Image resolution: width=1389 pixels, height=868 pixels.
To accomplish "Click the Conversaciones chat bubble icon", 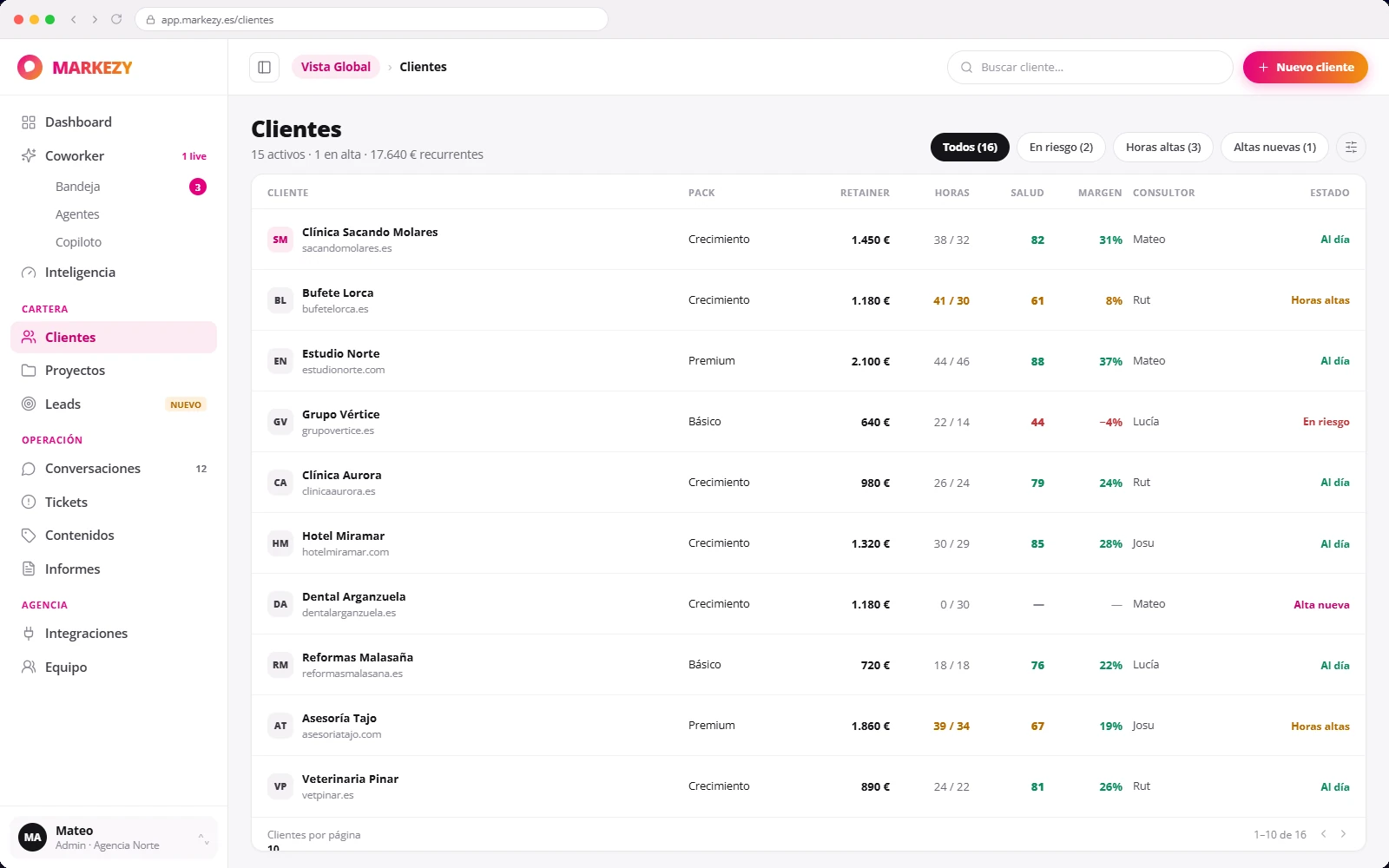I will pos(29,469).
